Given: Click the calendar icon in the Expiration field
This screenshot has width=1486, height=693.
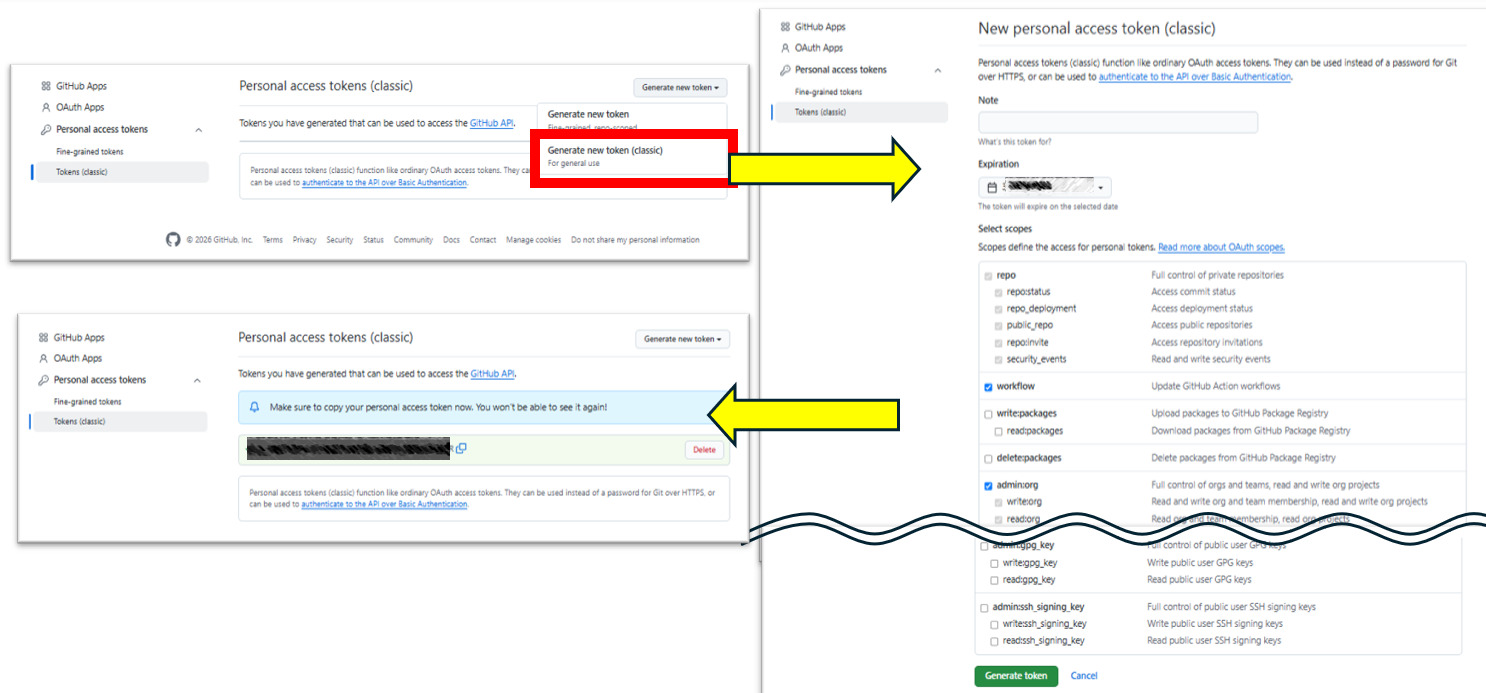Looking at the screenshot, I should (992, 187).
